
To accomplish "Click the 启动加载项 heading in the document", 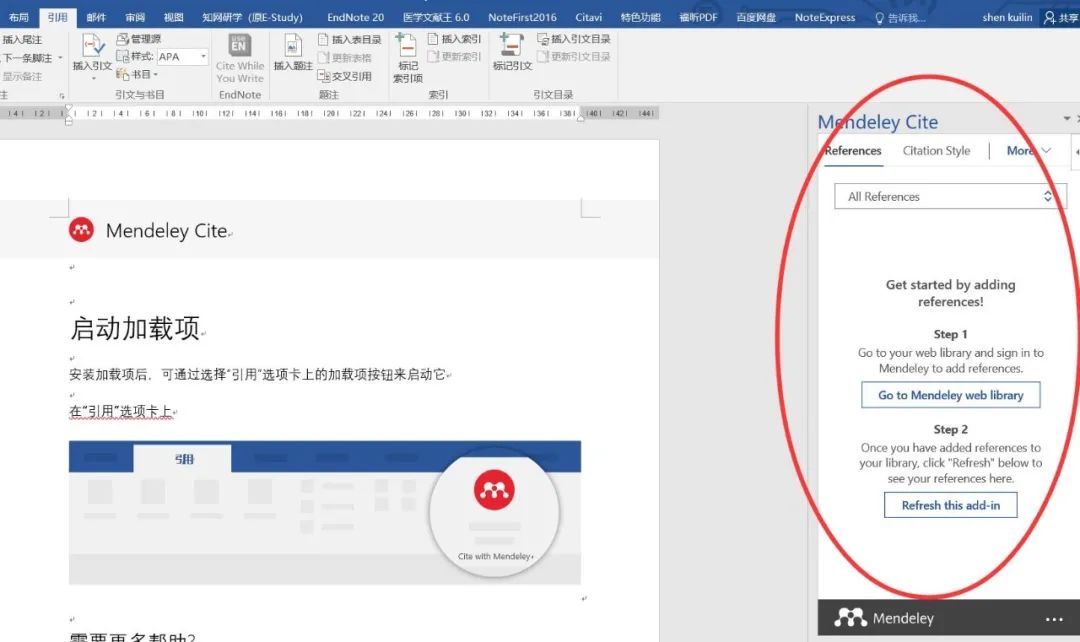I will [135, 329].
